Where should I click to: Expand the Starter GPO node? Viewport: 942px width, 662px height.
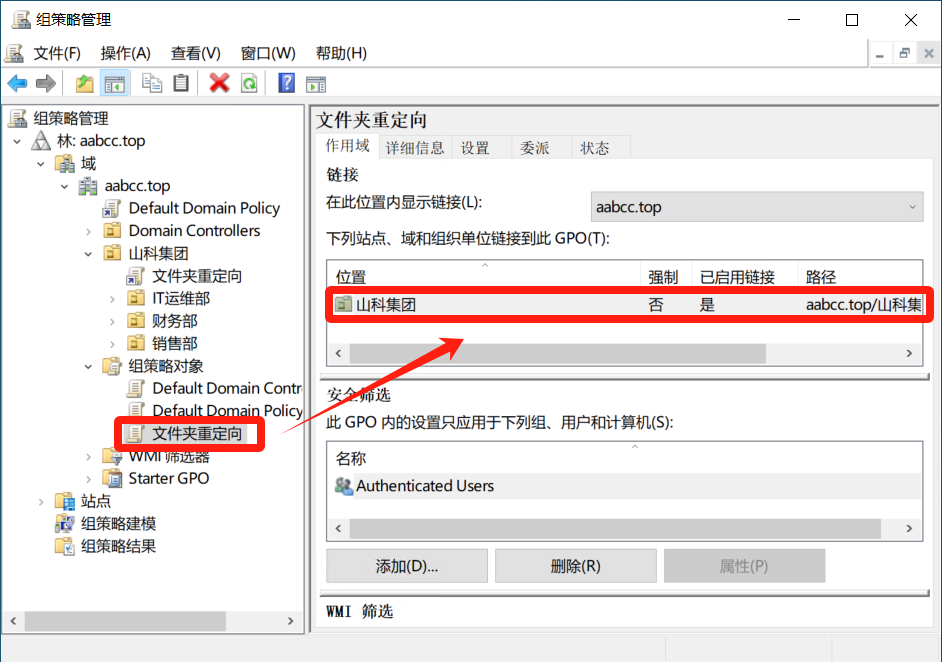coord(89,478)
